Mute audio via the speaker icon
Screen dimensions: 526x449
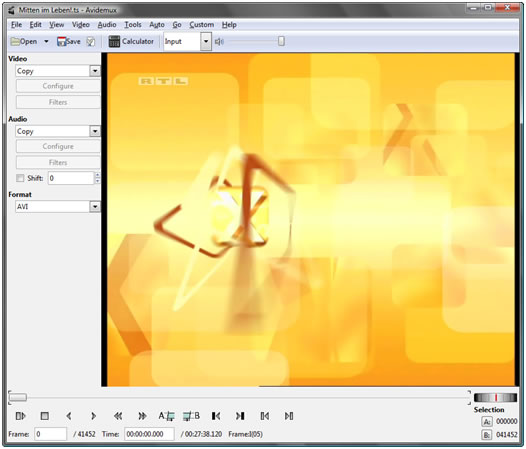[x=219, y=42]
